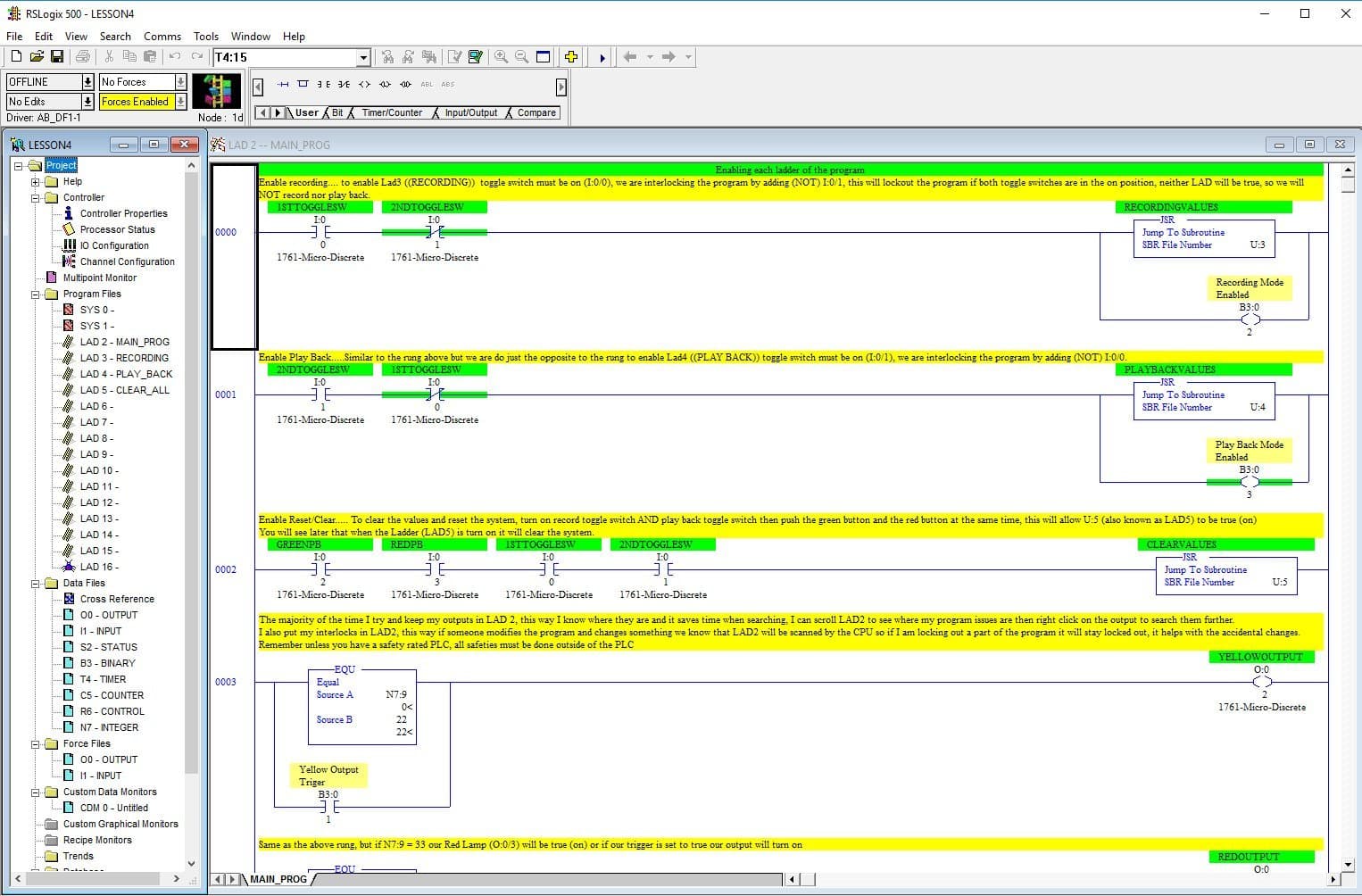Open the OFFLINE mode dropdown

(87, 81)
